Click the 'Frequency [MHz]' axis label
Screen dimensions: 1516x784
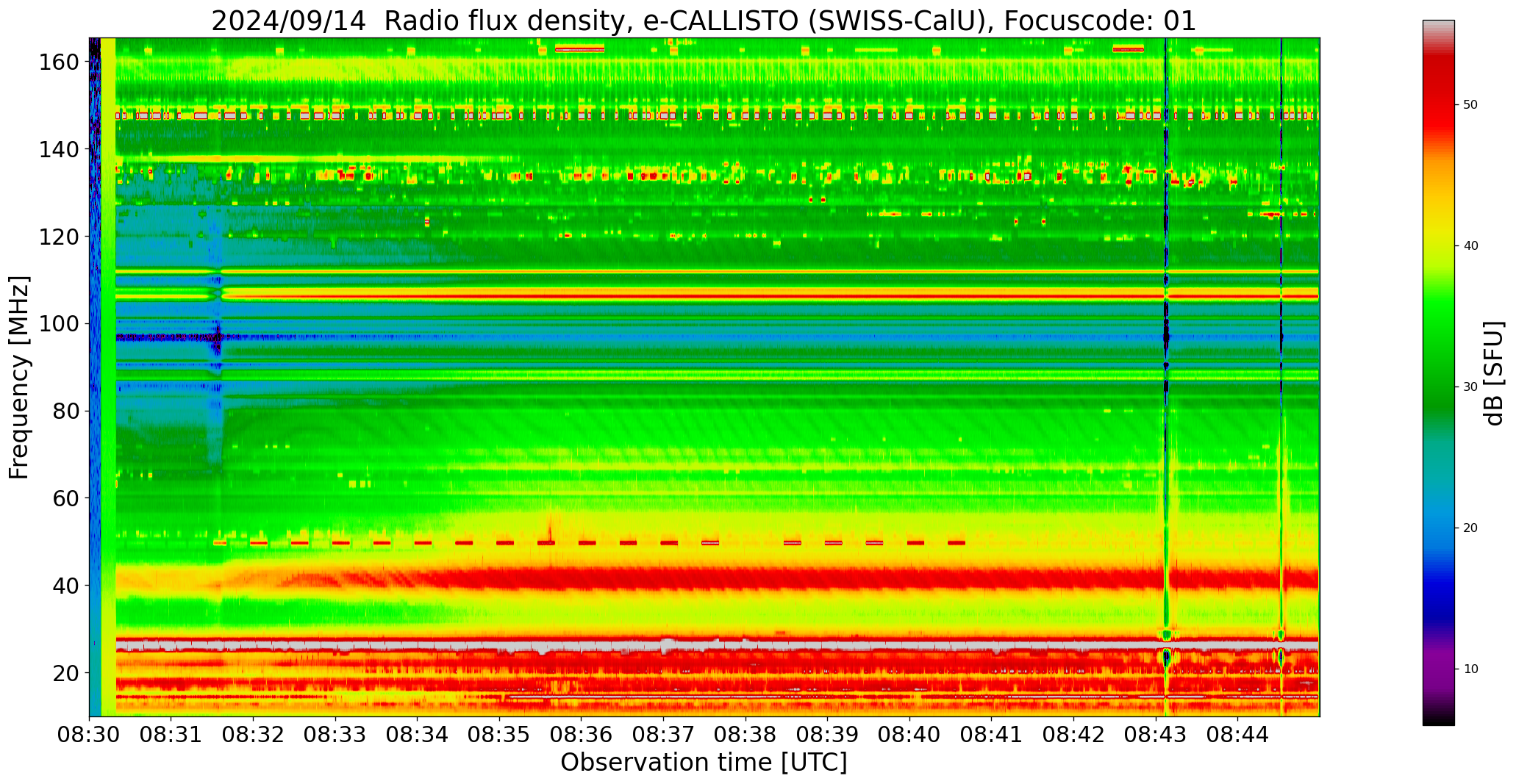coord(20,377)
